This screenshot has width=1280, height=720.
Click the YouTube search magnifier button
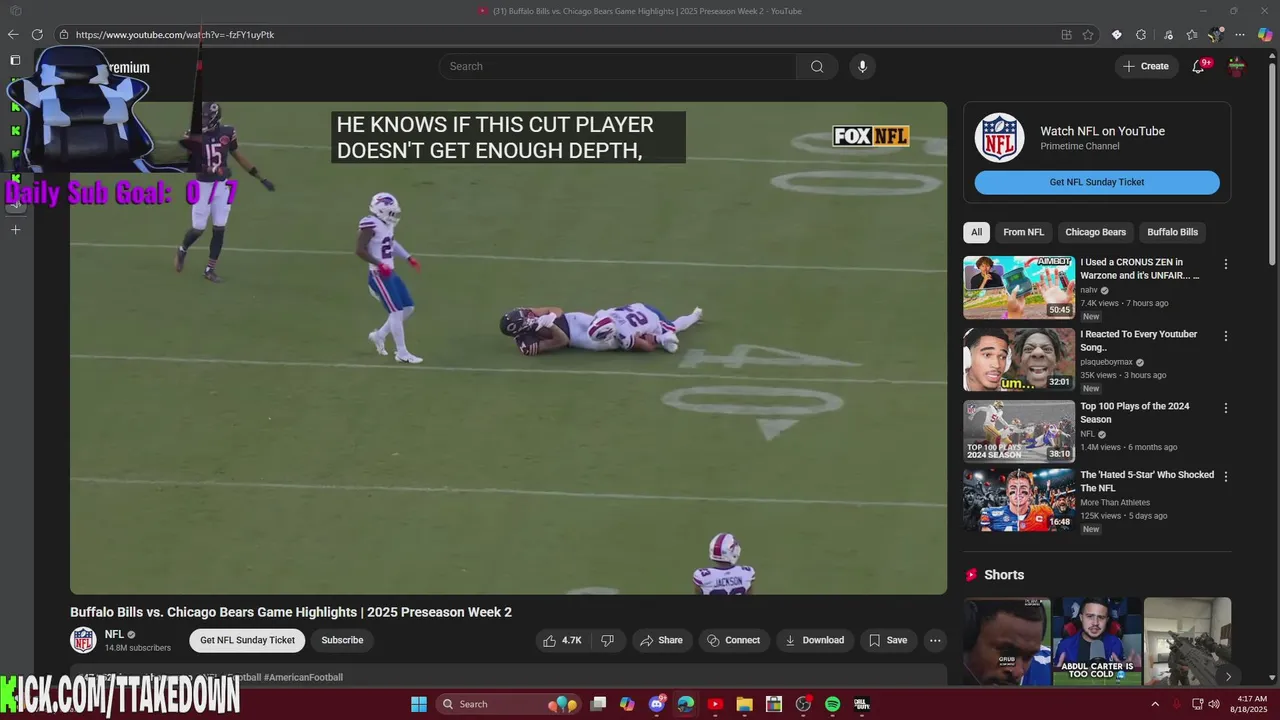[x=817, y=66]
